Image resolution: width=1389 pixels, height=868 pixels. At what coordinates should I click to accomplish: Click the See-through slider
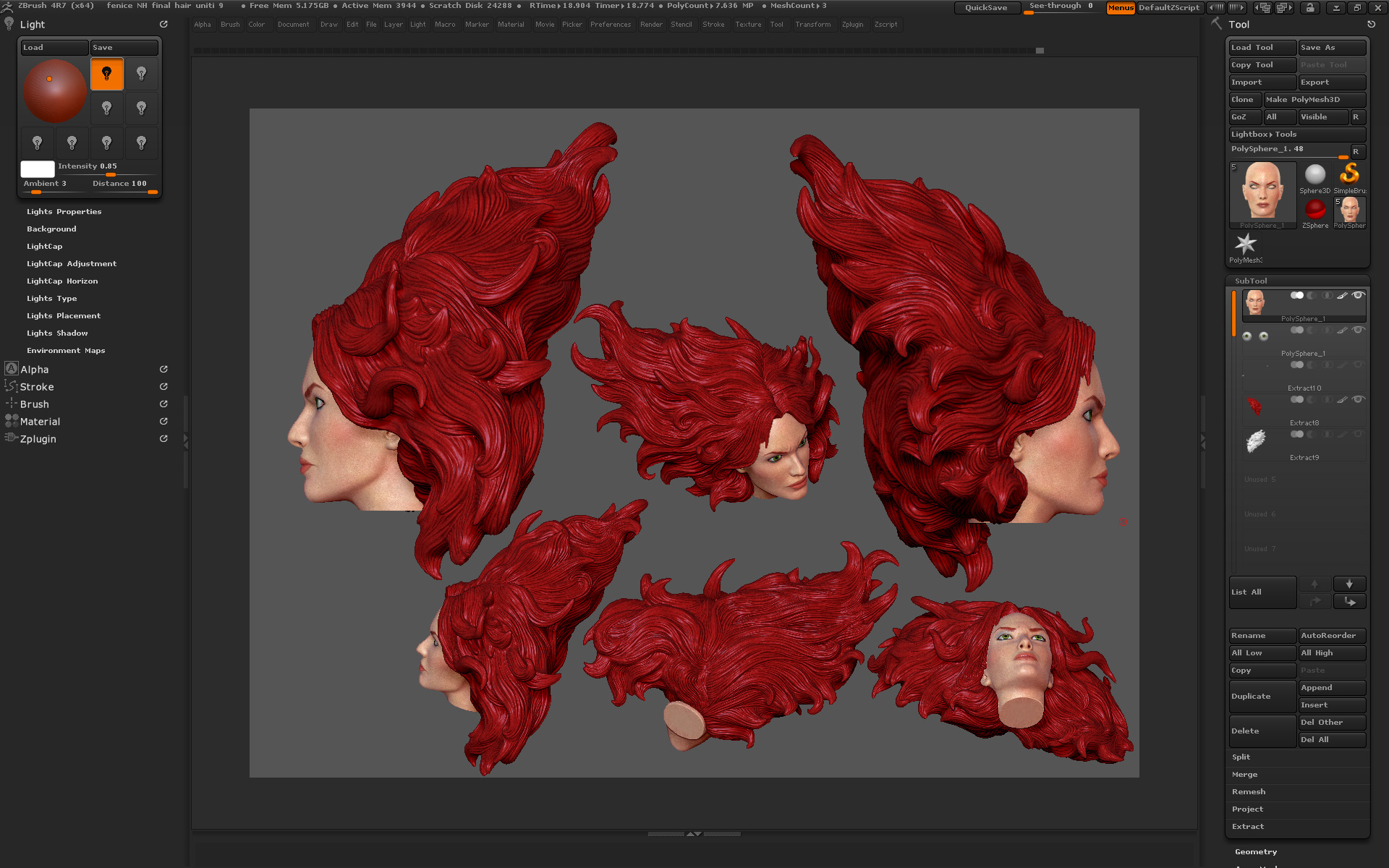(x=1062, y=7)
